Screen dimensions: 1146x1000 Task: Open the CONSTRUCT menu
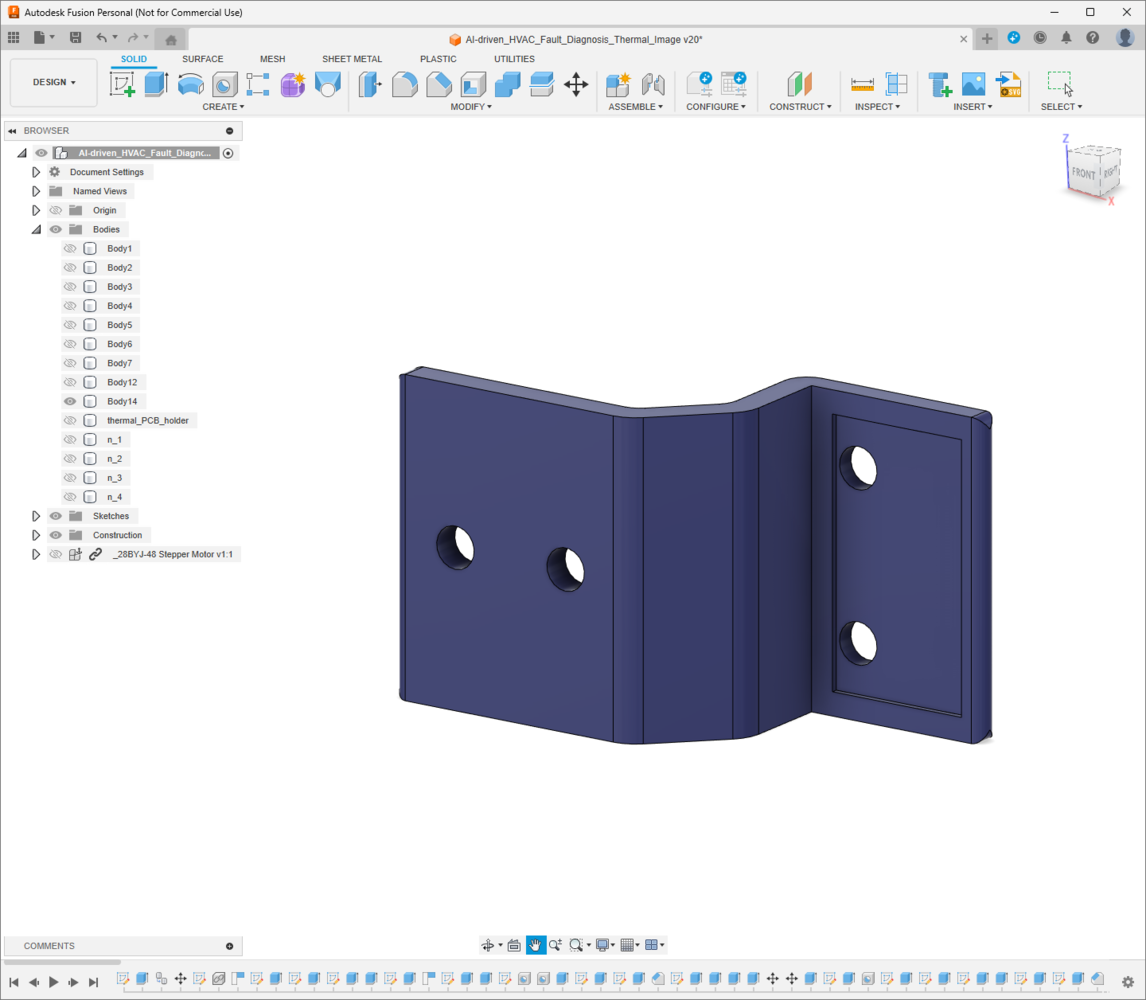(x=800, y=107)
